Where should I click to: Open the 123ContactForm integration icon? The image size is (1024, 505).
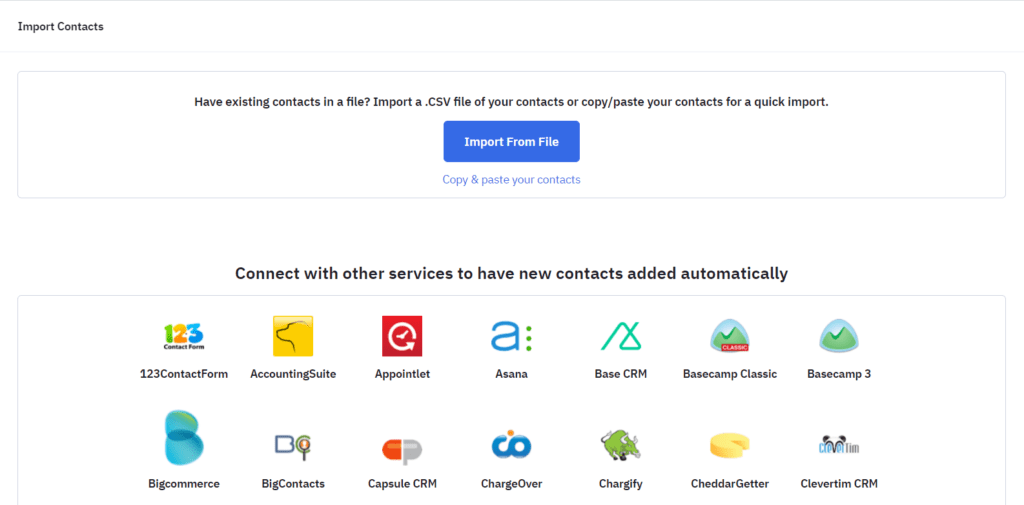tap(184, 336)
